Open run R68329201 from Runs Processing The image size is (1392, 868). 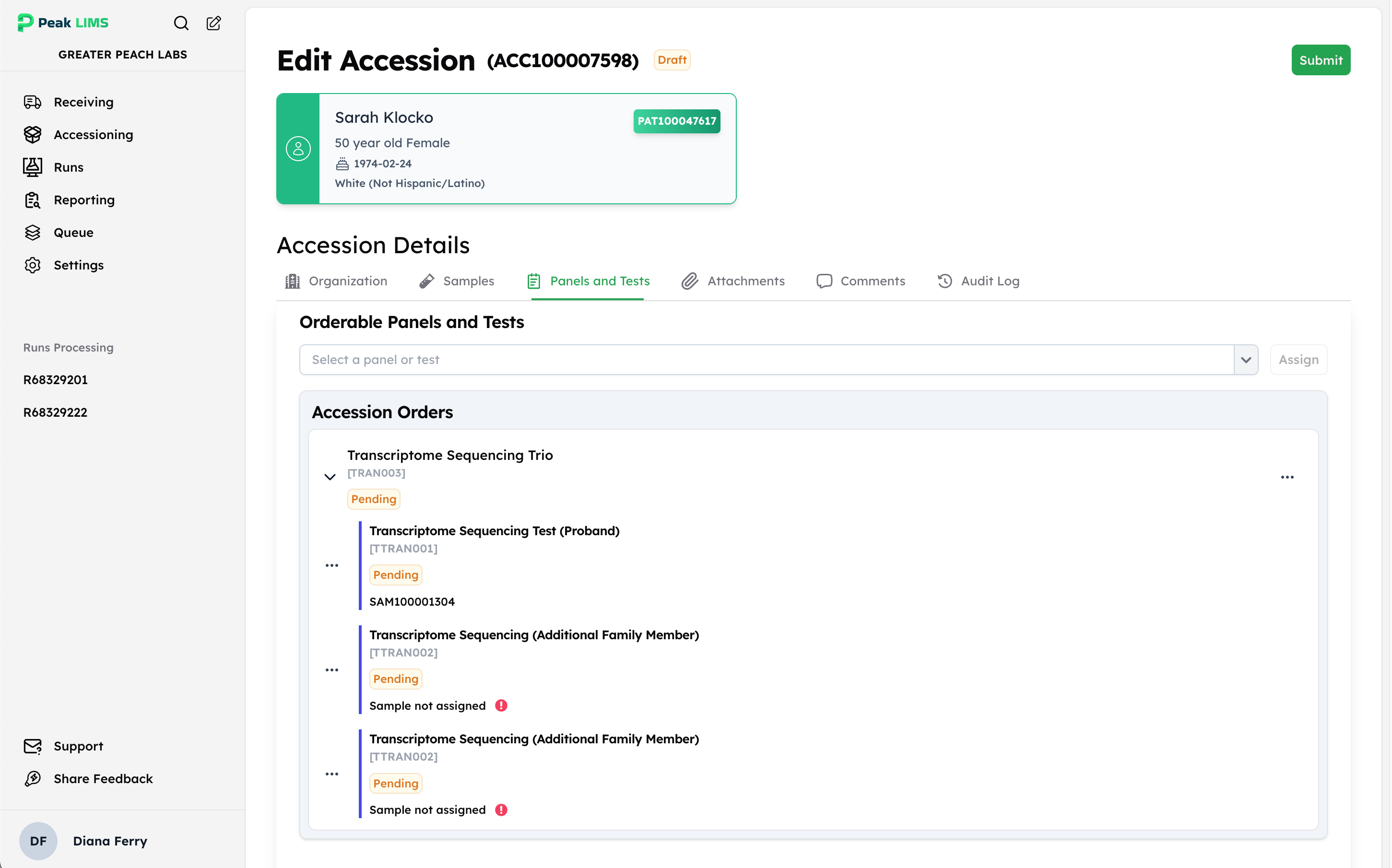55,379
